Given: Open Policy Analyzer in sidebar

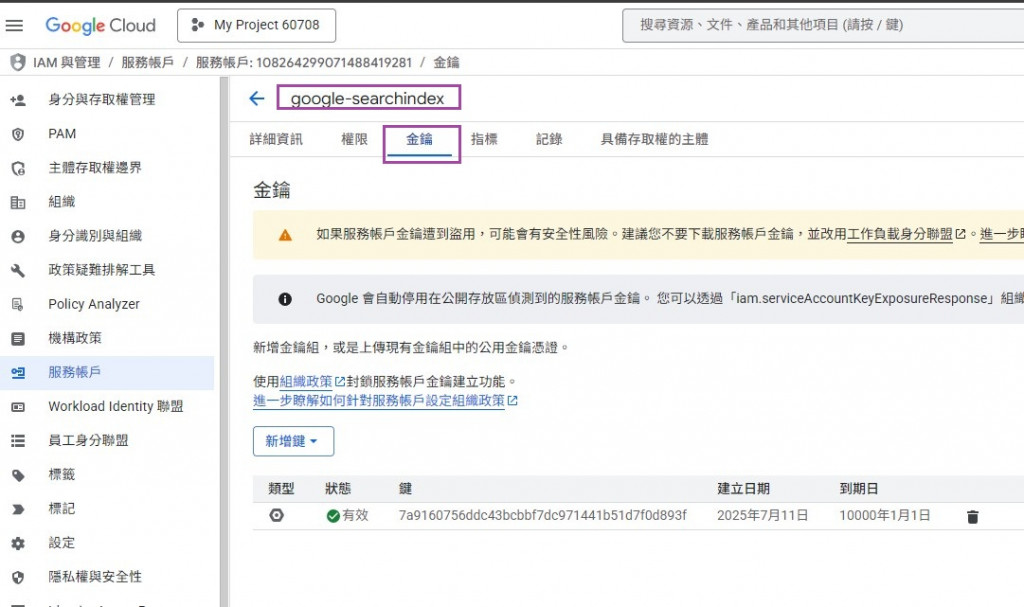Looking at the screenshot, I should point(94,304).
